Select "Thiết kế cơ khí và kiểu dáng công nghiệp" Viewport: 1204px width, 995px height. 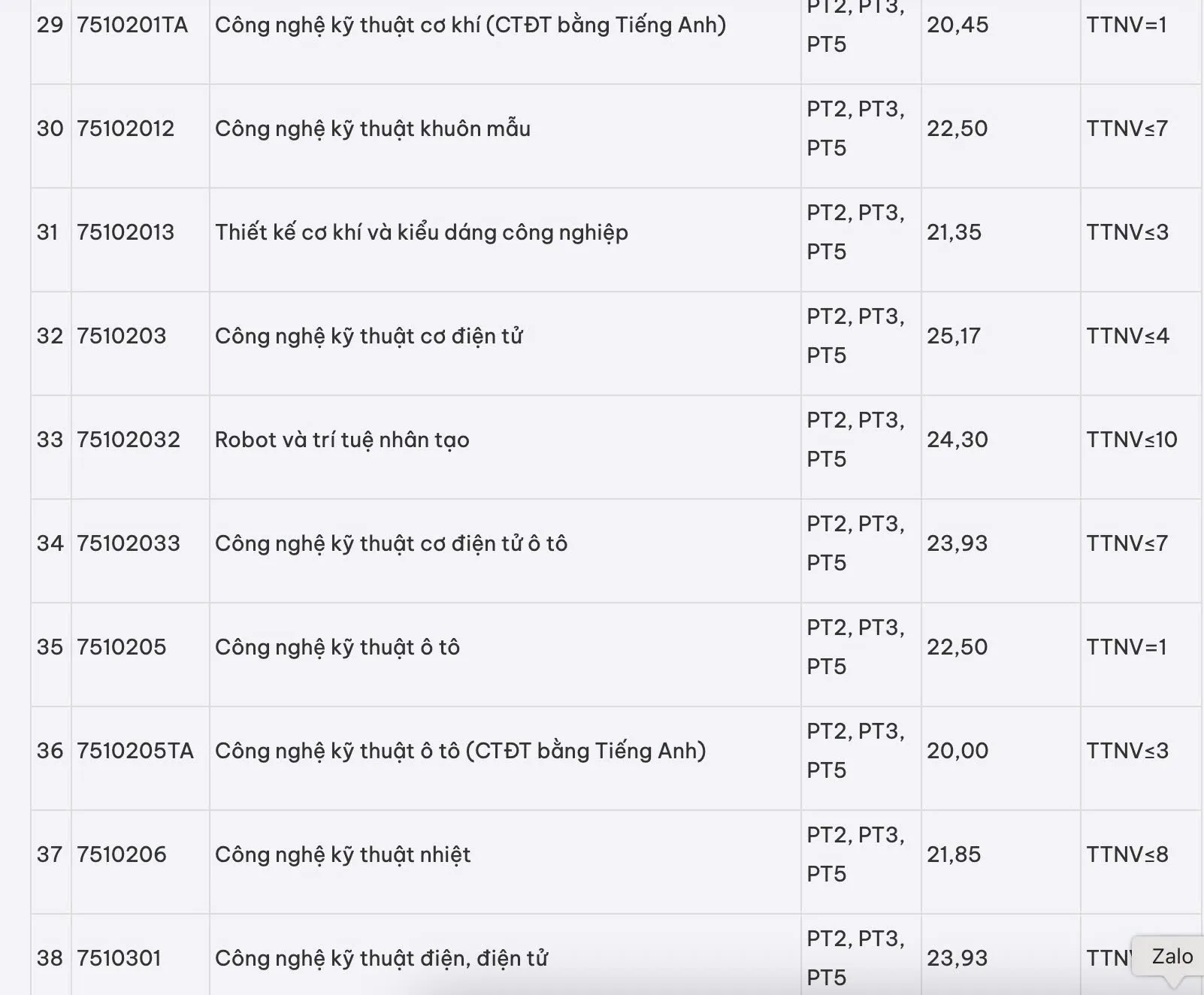pos(421,233)
